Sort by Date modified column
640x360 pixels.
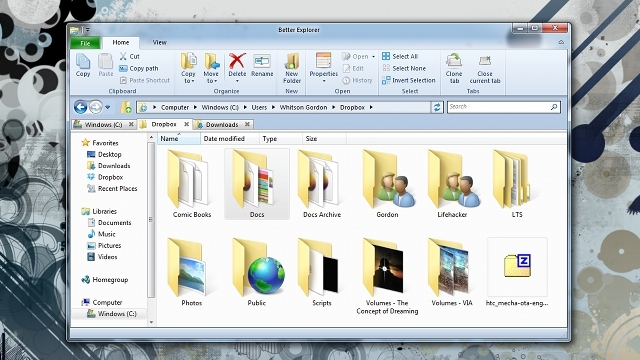pyautogui.click(x=230, y=139)
